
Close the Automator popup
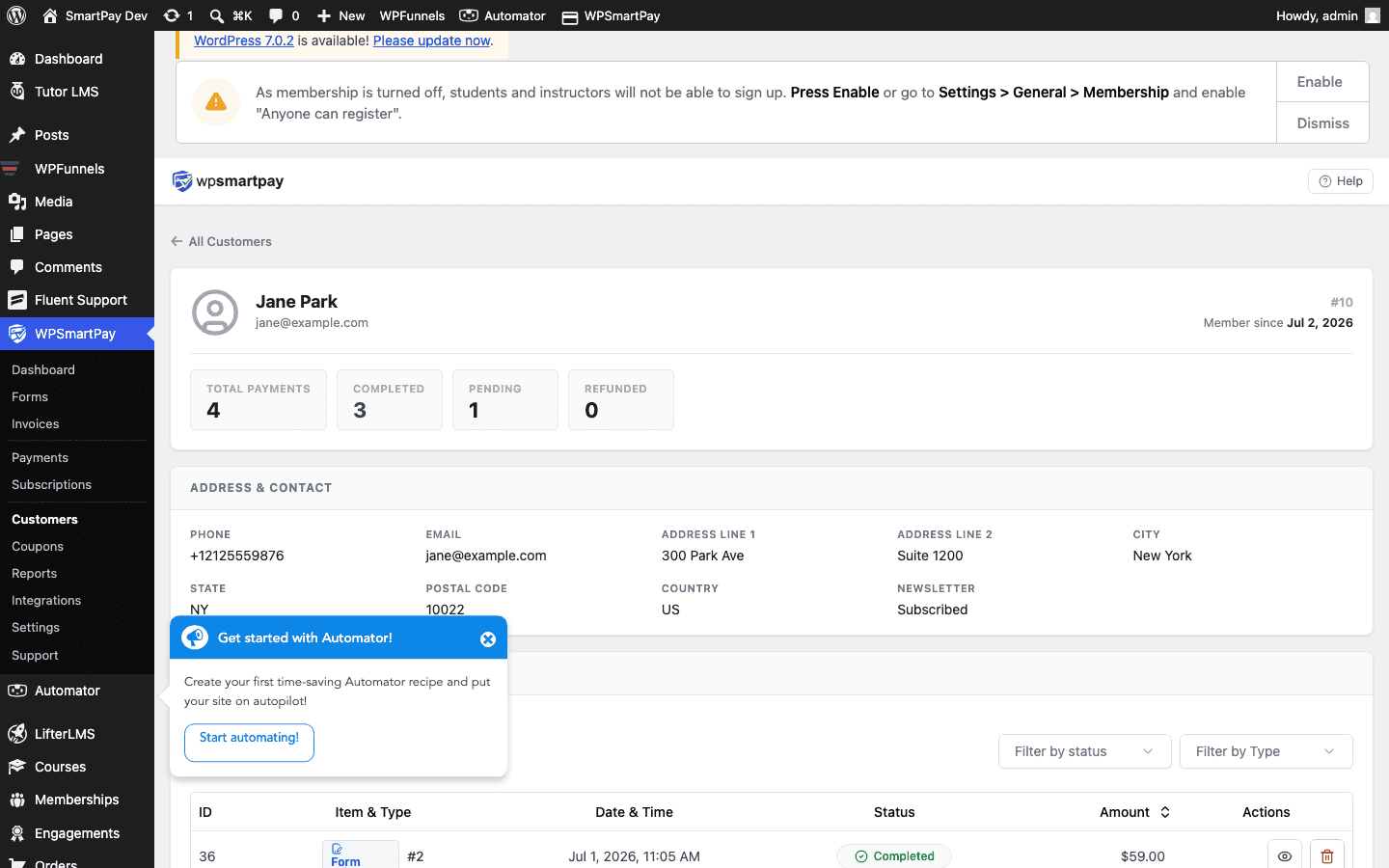coord(488,639)
